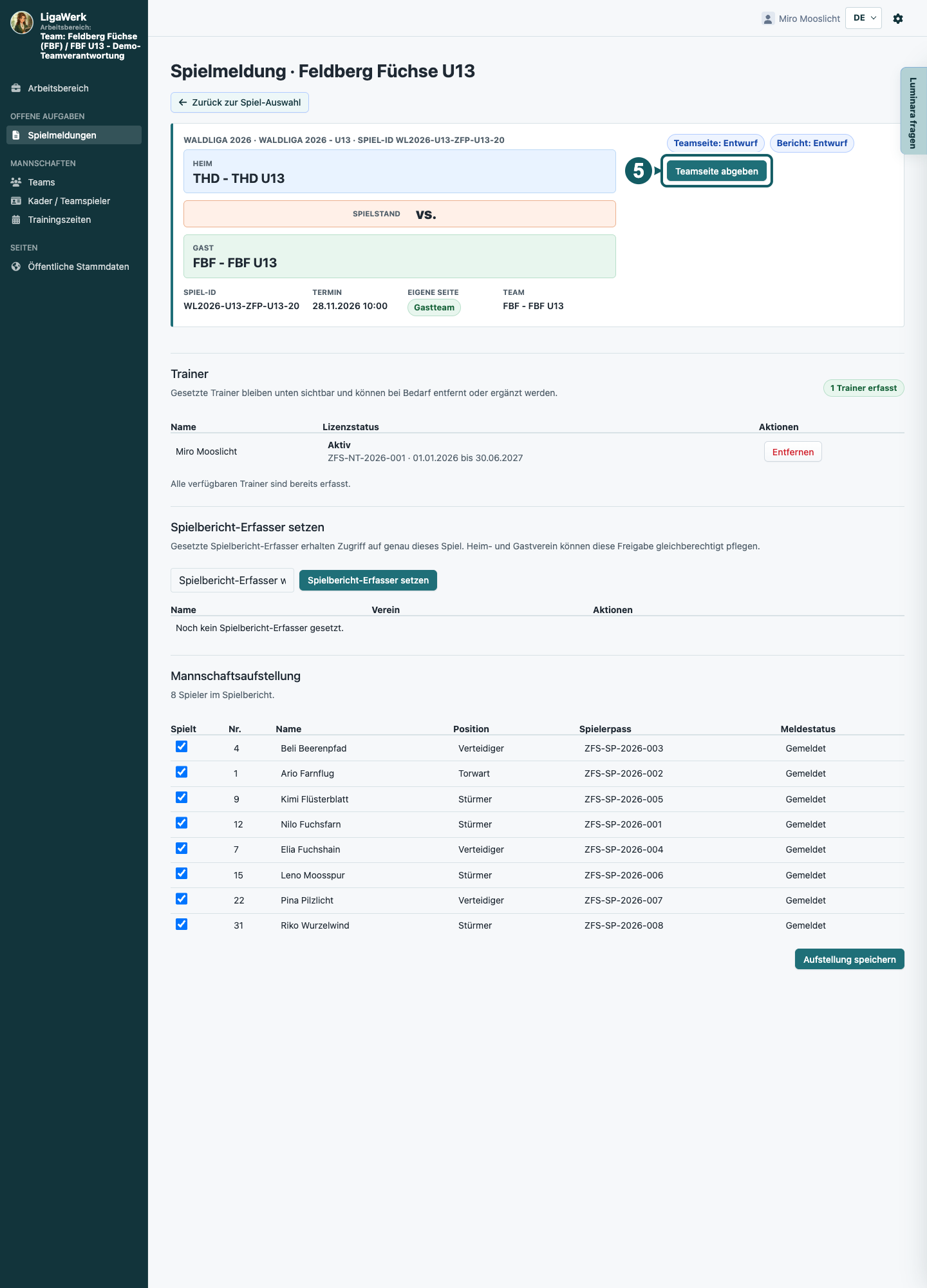Click the user avatar icon beside Miro Mooslicht

(767, 19)
